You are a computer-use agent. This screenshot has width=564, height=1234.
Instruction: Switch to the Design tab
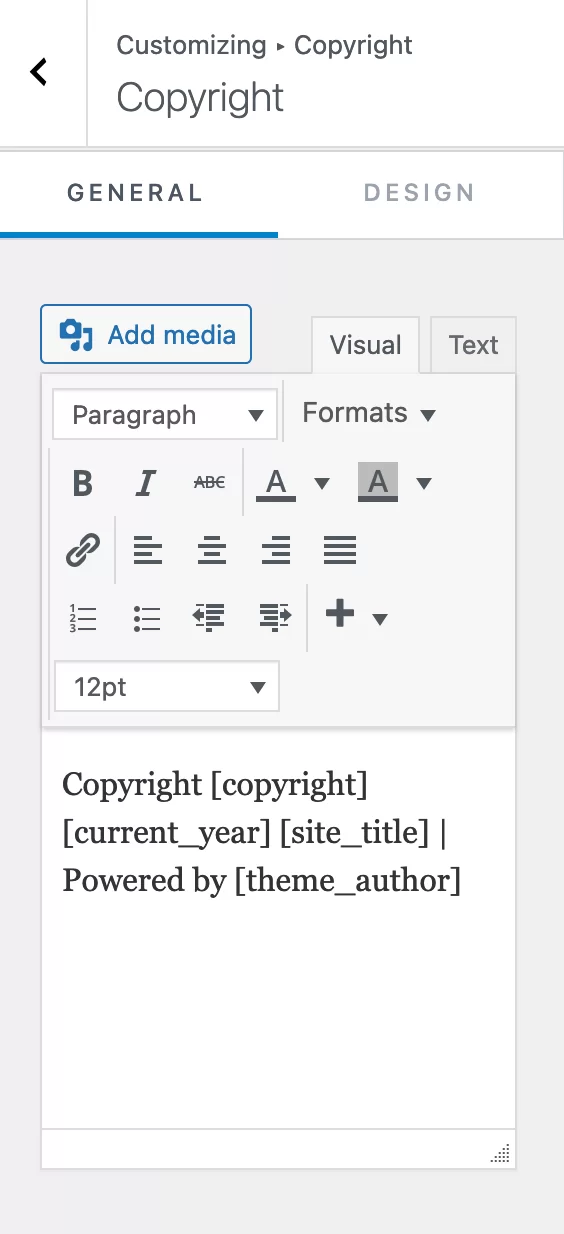pyautogui.click(x=419, y=193)
